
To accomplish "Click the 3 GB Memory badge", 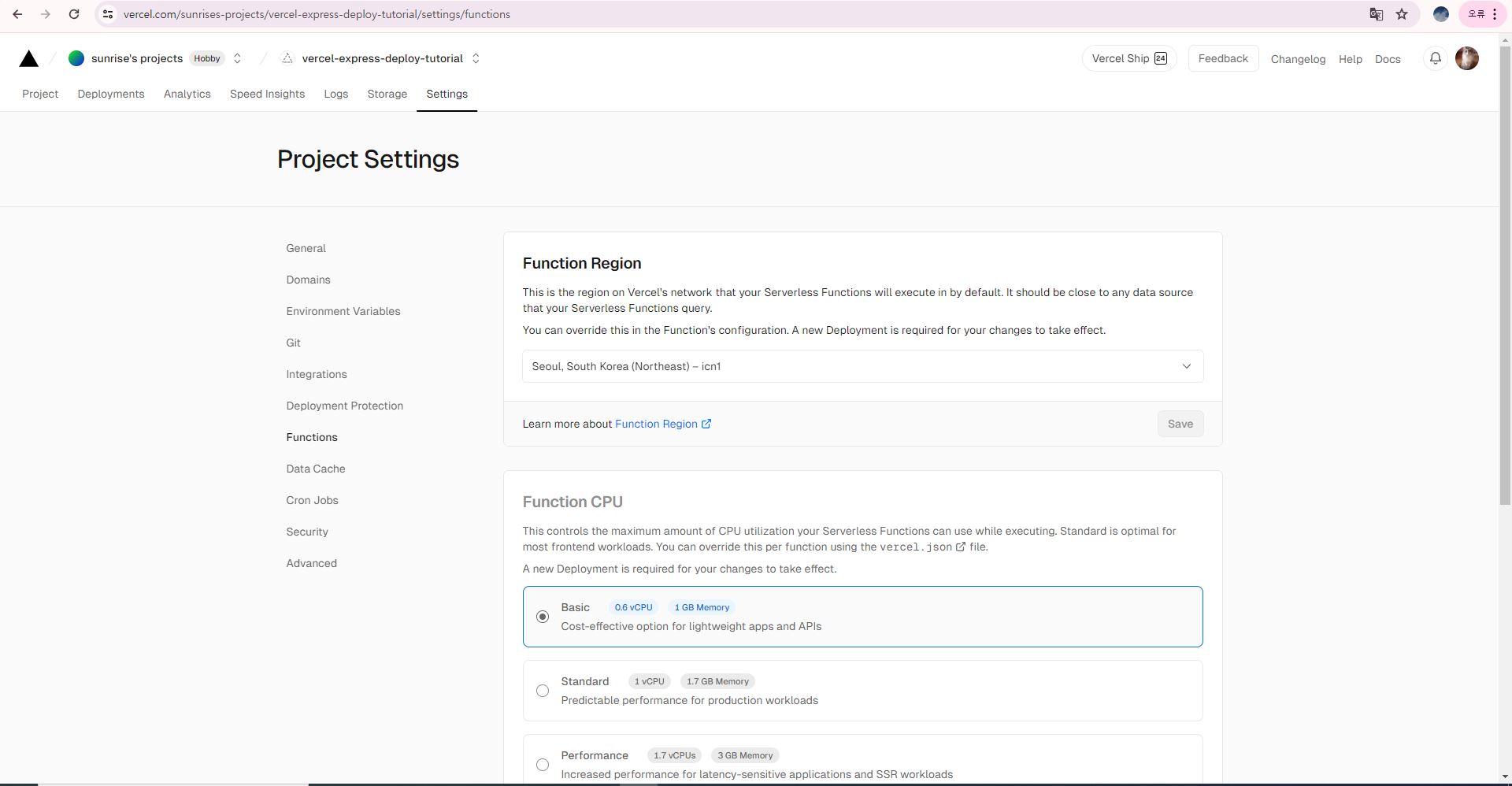I will pos(745,755).
